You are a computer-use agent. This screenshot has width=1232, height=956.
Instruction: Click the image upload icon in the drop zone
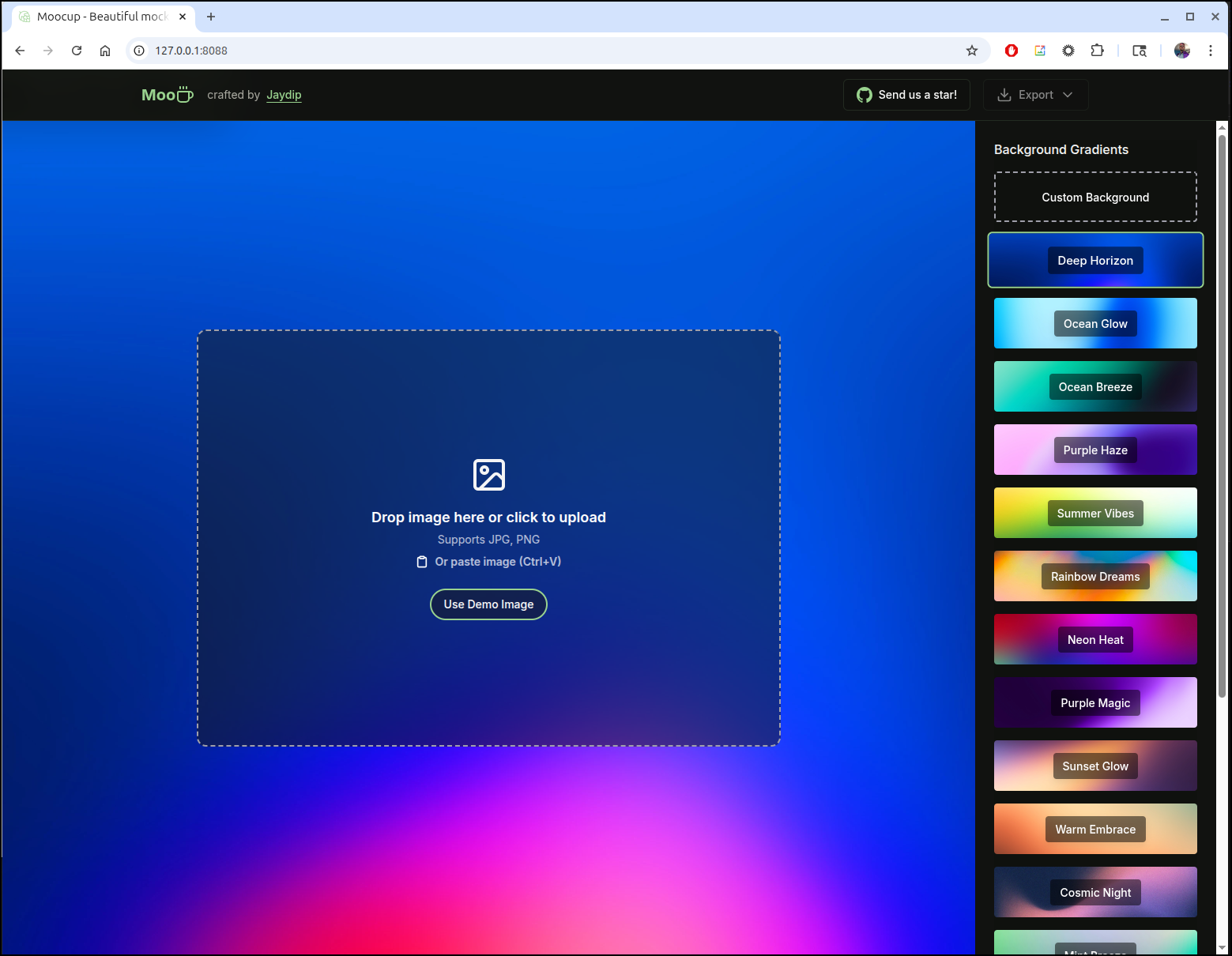coord(488,475)
